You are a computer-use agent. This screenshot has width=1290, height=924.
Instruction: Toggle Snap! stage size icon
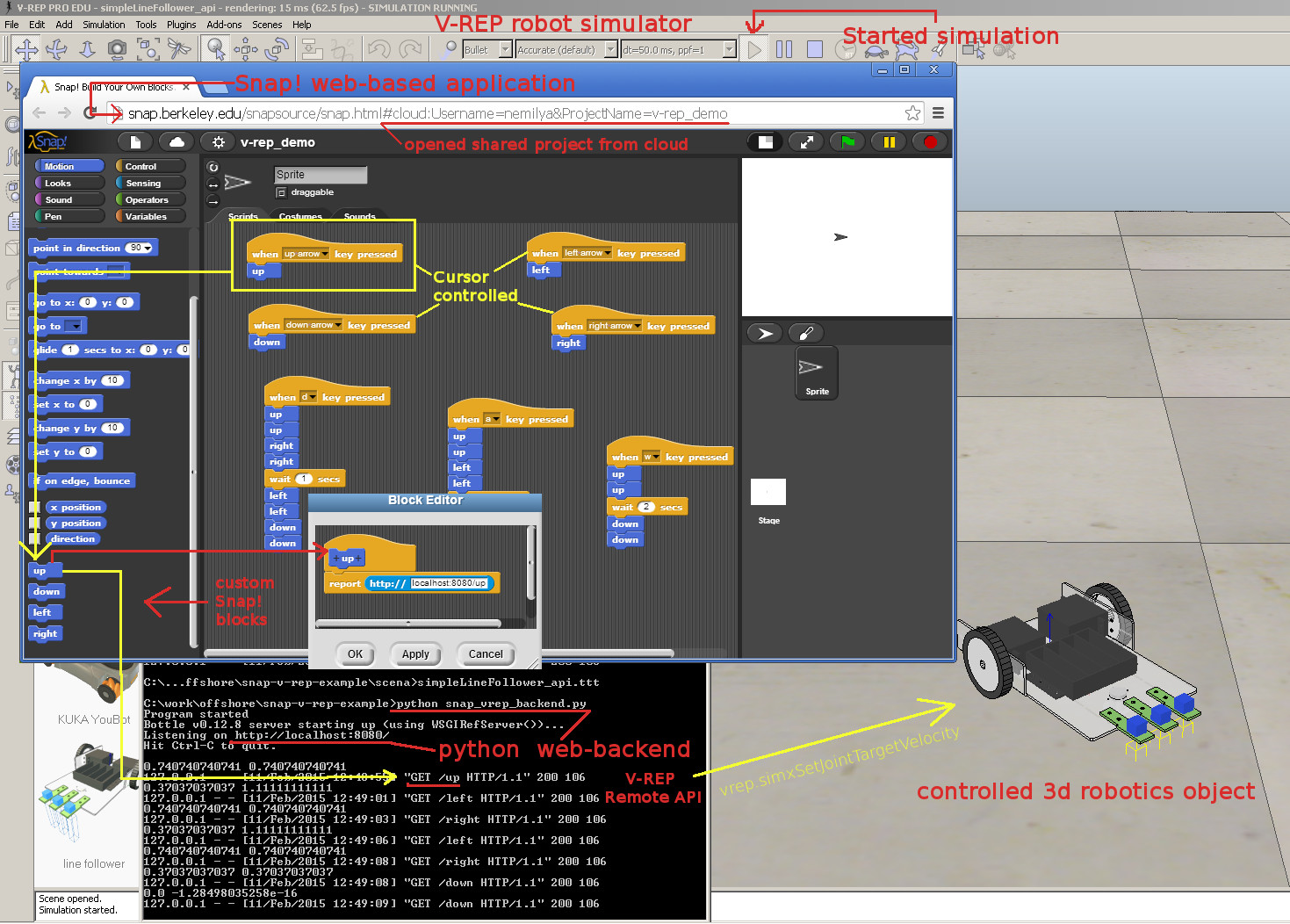click(766, 141)
